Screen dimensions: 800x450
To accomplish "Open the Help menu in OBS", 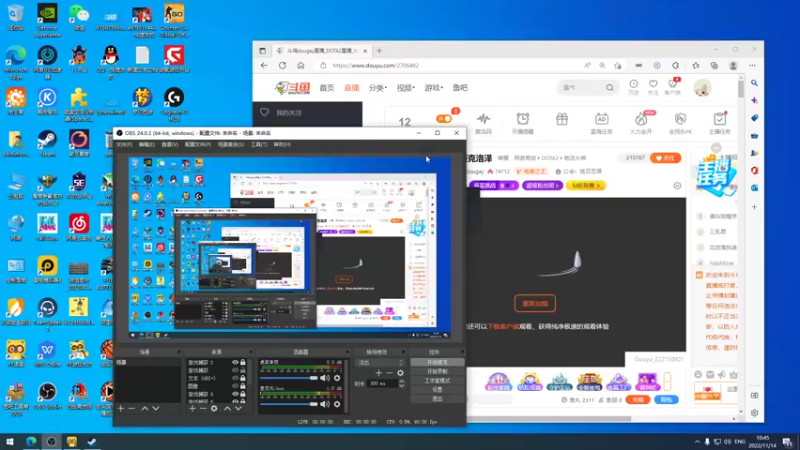I will pyautogui.click(x=282, y=144).
